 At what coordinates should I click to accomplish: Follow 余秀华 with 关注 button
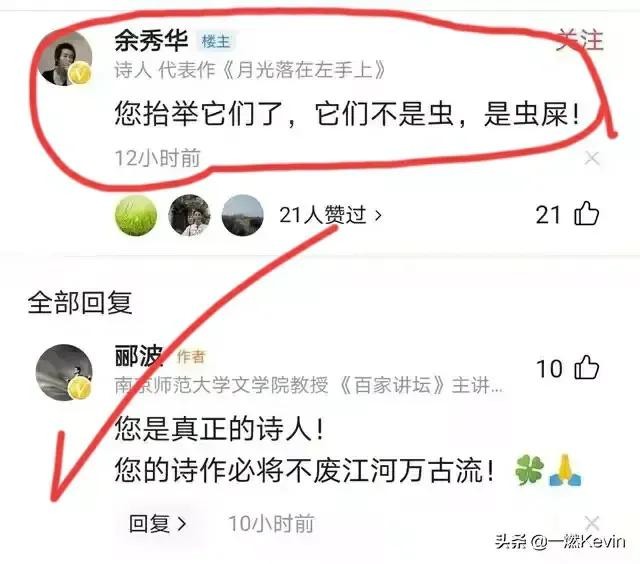(580, 40)
